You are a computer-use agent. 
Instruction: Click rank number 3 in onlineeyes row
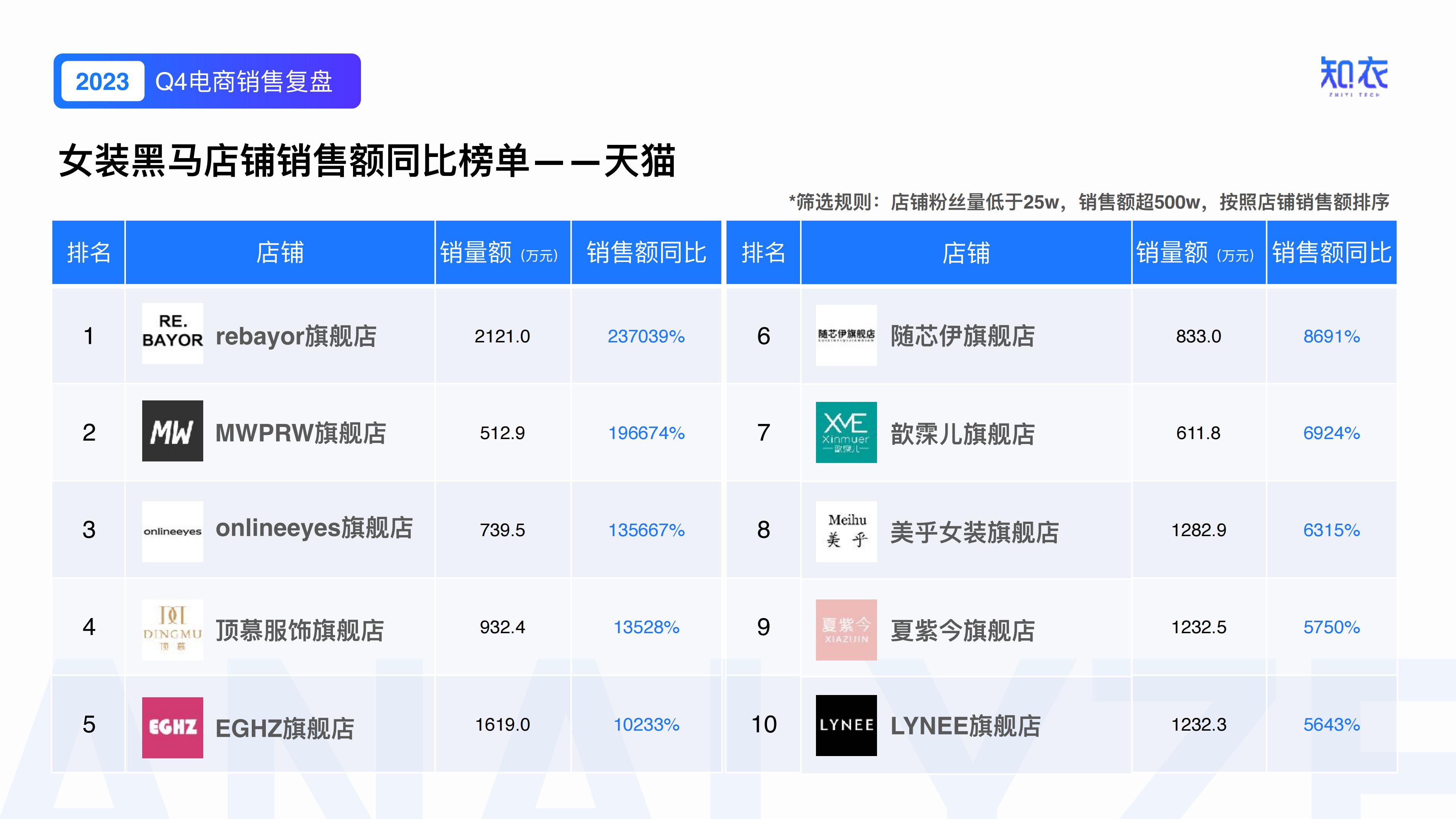pyautogui.click(x=89, y=530)
